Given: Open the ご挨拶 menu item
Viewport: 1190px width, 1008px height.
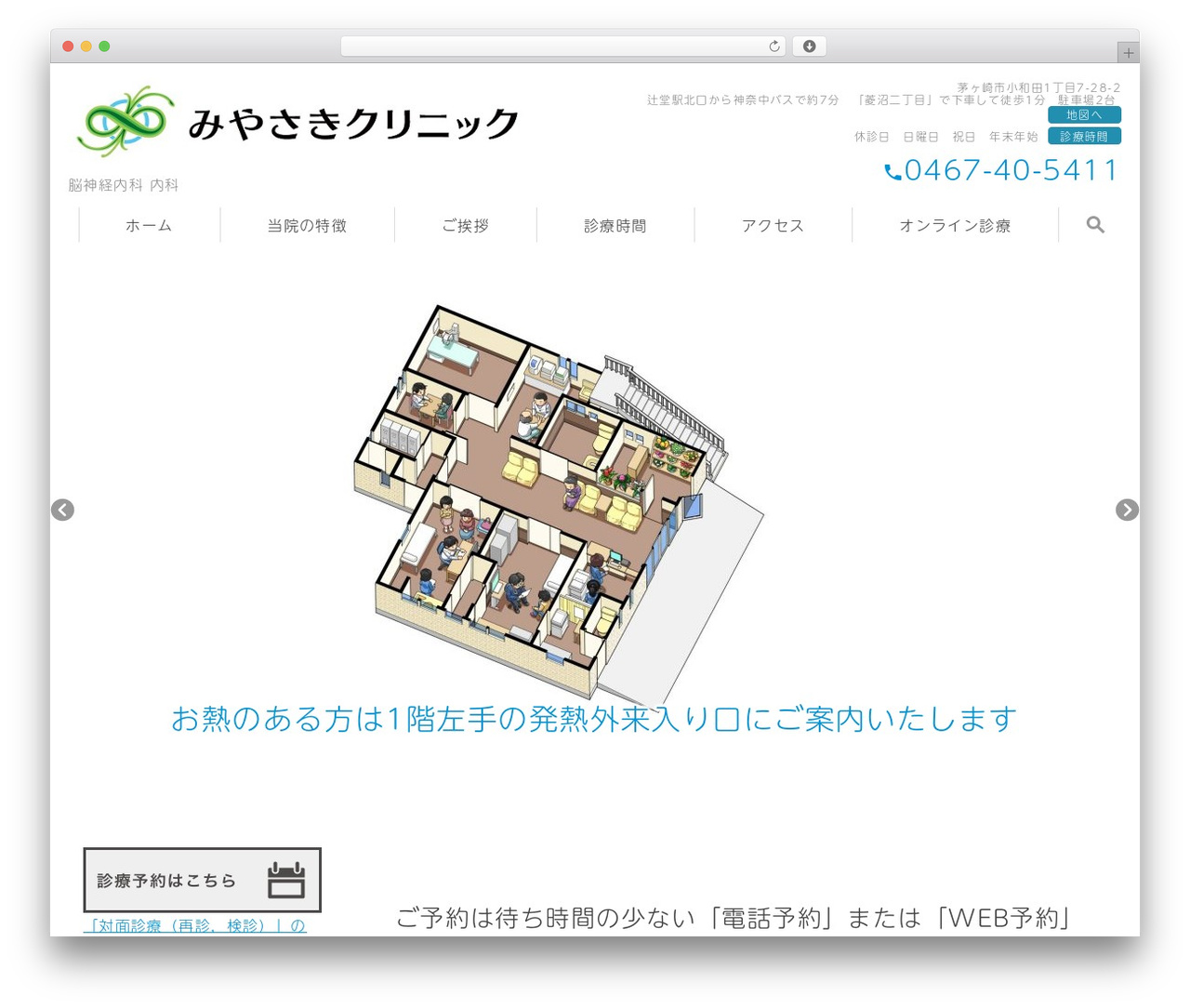Looking at the screenshot, I should pyautogui.click(x=465, y=226).
